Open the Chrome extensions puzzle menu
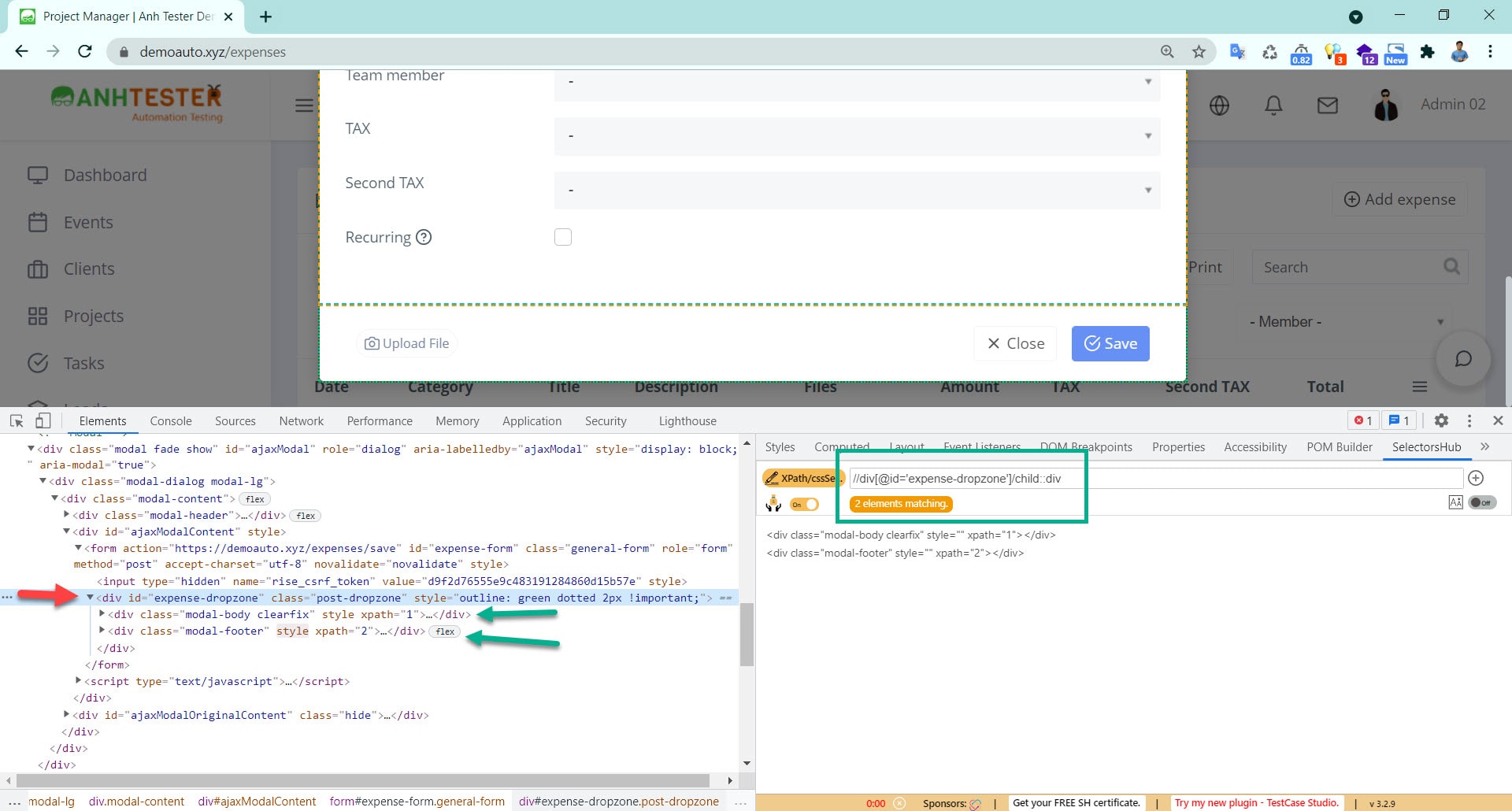Image resolution: width=1512 pixels, height=811 pixels. [1427, 52]
